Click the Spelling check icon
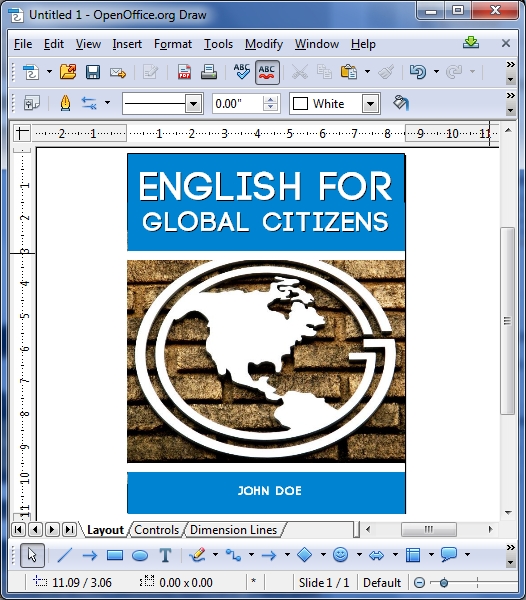Image resolution: width=526 pixels, height=600 pixels. click(x=242, y=72)
